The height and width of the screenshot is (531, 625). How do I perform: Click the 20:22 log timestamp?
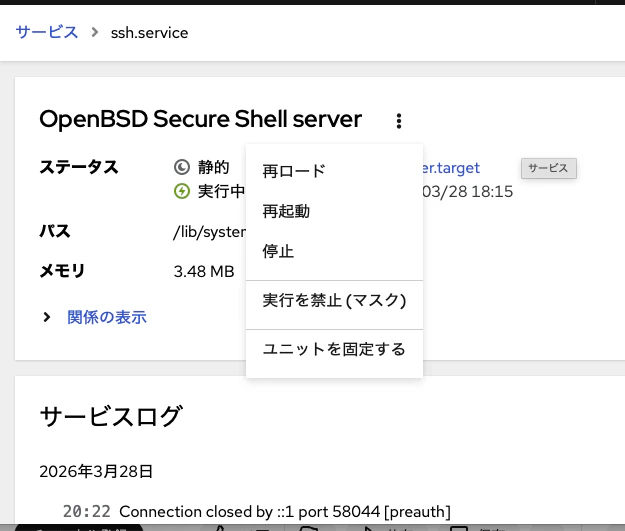(86, 511)
